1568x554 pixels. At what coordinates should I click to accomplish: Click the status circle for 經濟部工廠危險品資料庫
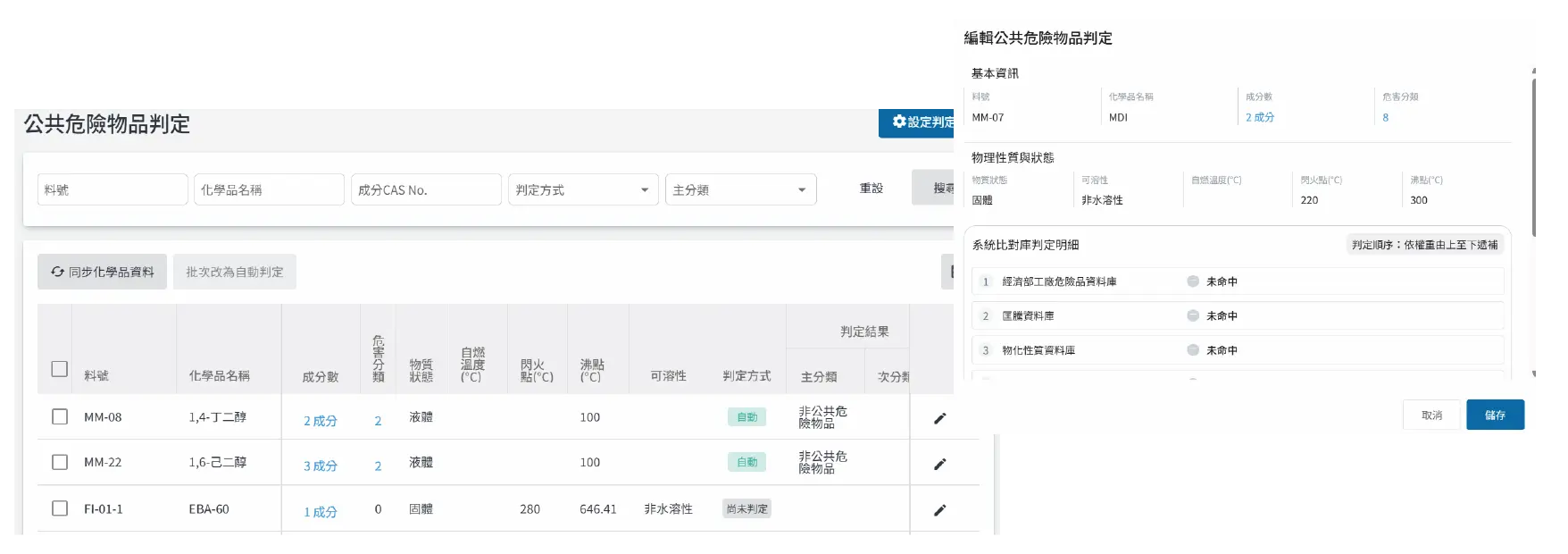pyautogui.click(x=1193, y=281)
